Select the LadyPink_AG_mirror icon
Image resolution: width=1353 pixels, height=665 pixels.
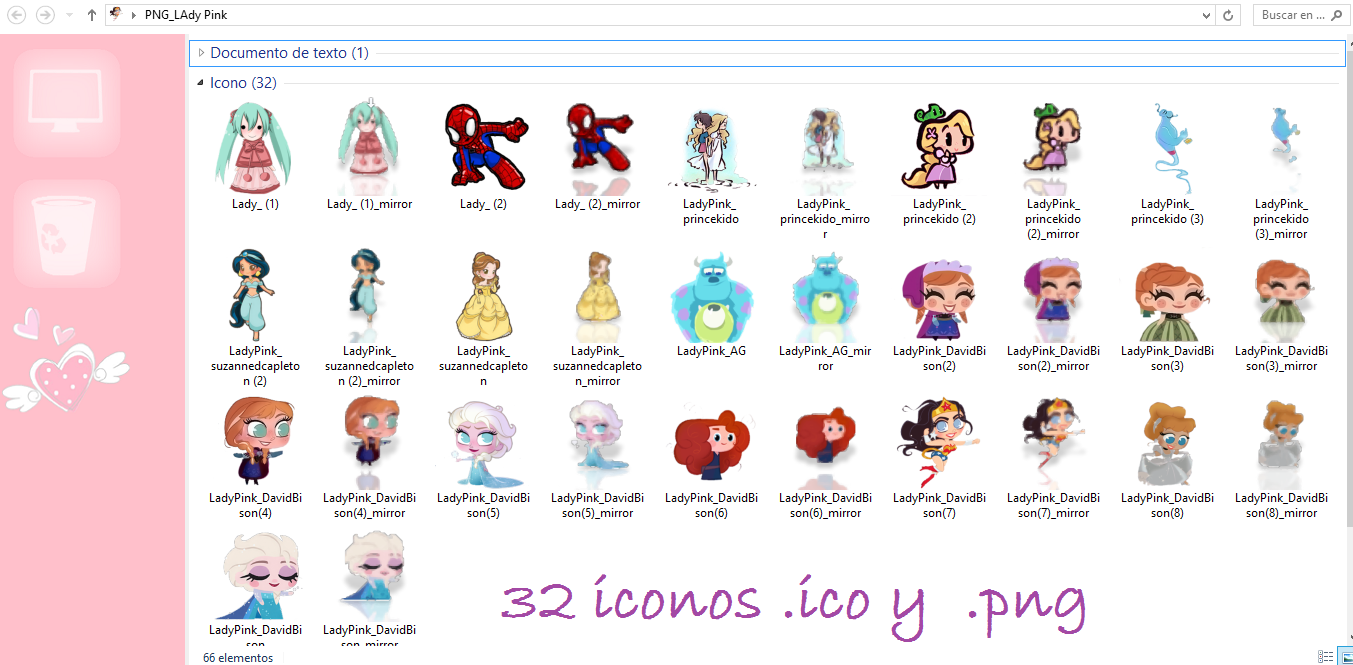tap(826, 295)
